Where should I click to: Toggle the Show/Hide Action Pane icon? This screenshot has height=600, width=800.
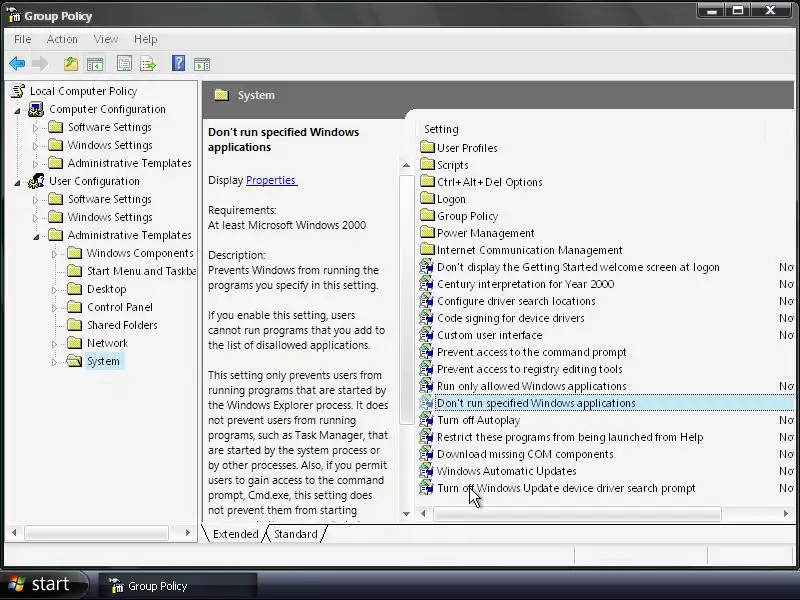[202, 64]
